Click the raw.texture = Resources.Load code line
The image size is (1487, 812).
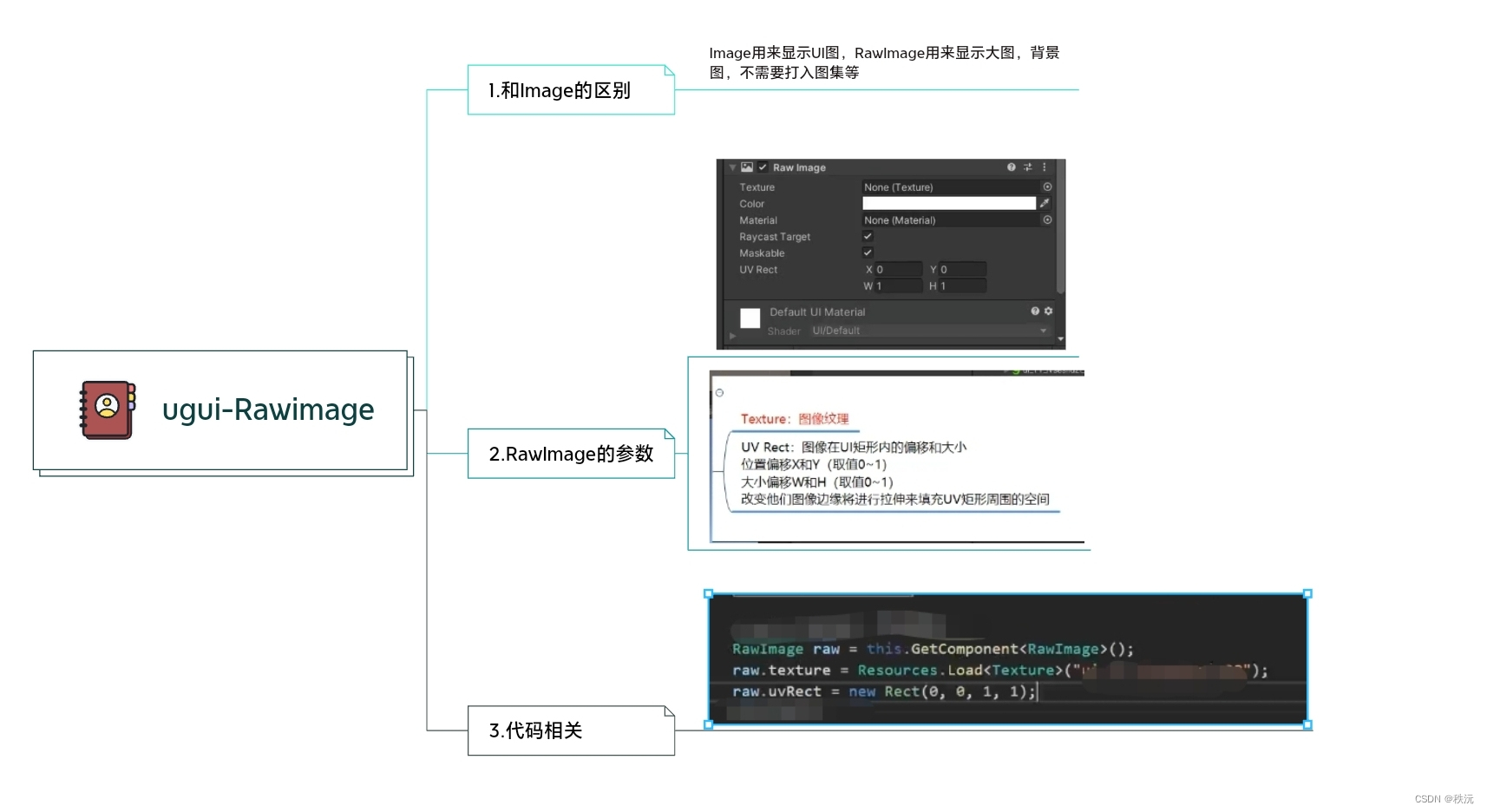tap(999, 670)
